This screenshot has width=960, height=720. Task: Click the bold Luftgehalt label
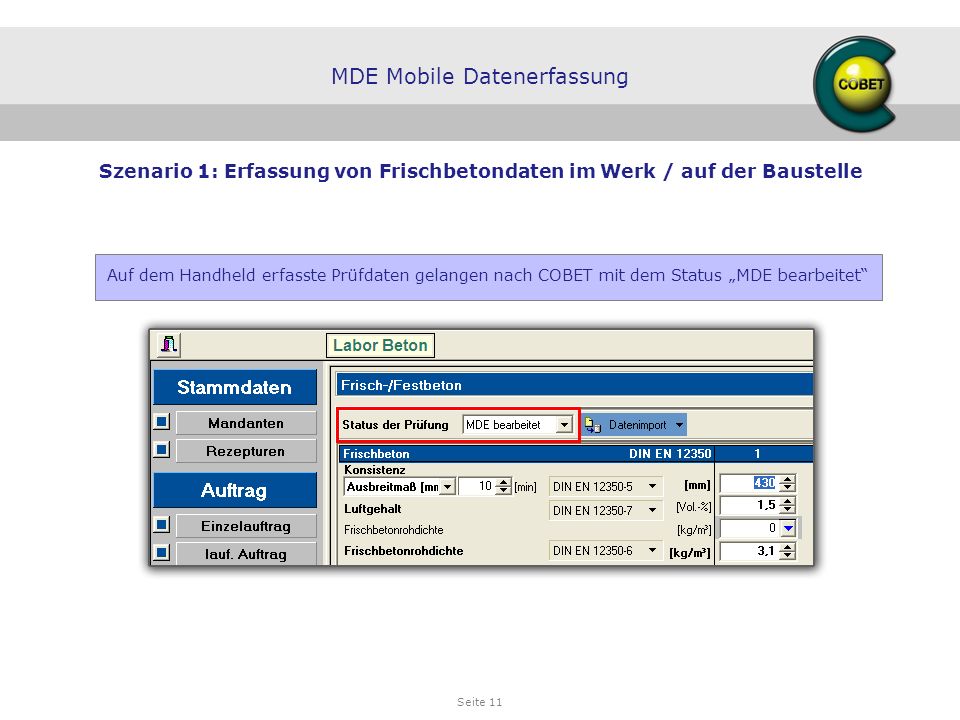373,509
